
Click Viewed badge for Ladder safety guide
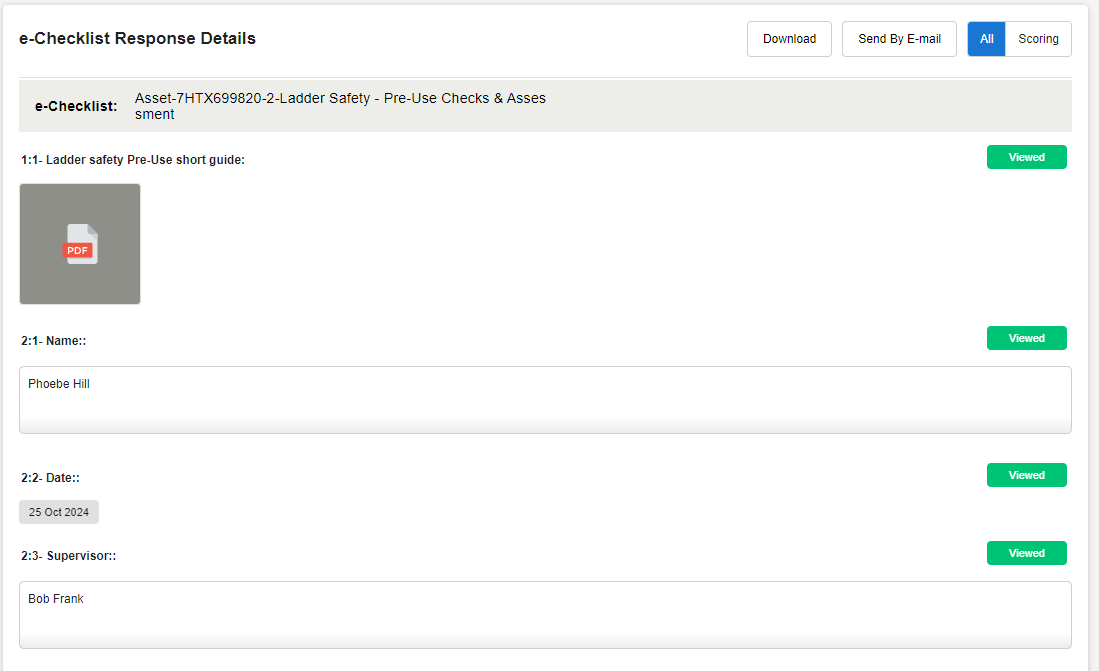(1026, 157)
